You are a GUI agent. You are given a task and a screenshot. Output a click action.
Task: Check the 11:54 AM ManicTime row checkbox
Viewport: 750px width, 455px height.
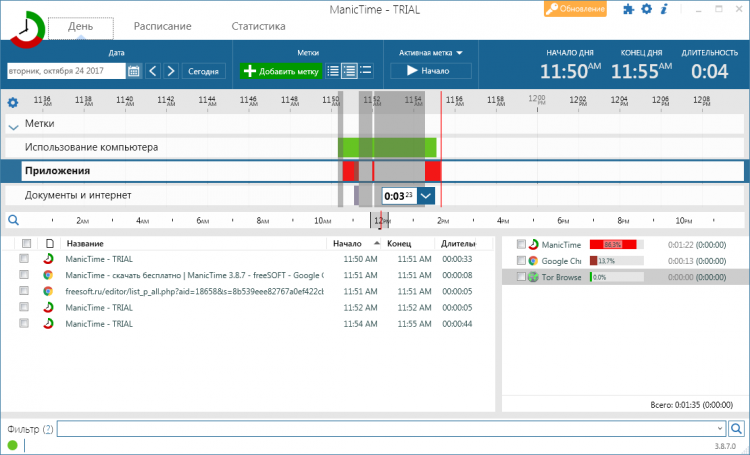(24, 323)
